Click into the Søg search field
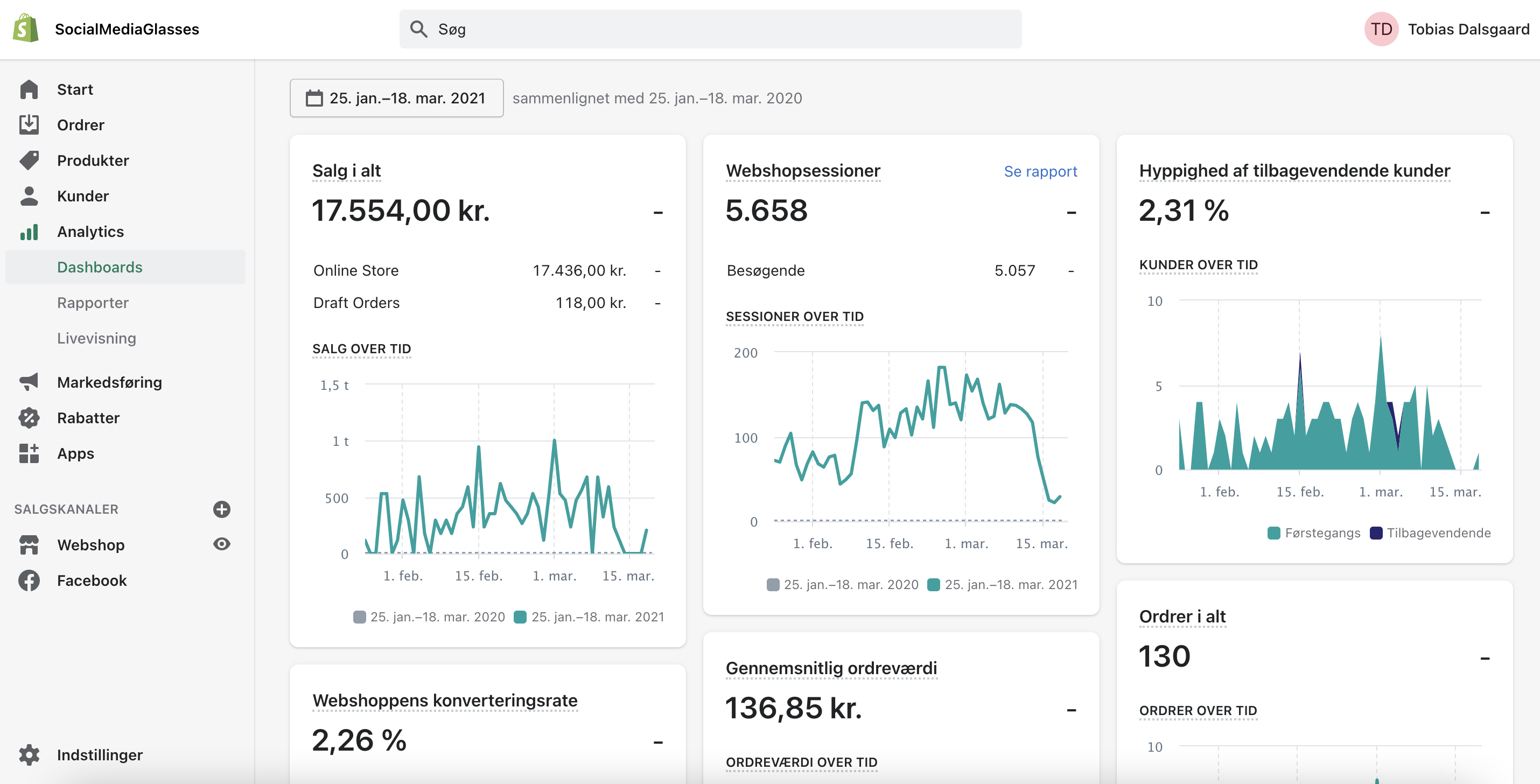This screenshot has height=784, width=1540. (710, 29)
